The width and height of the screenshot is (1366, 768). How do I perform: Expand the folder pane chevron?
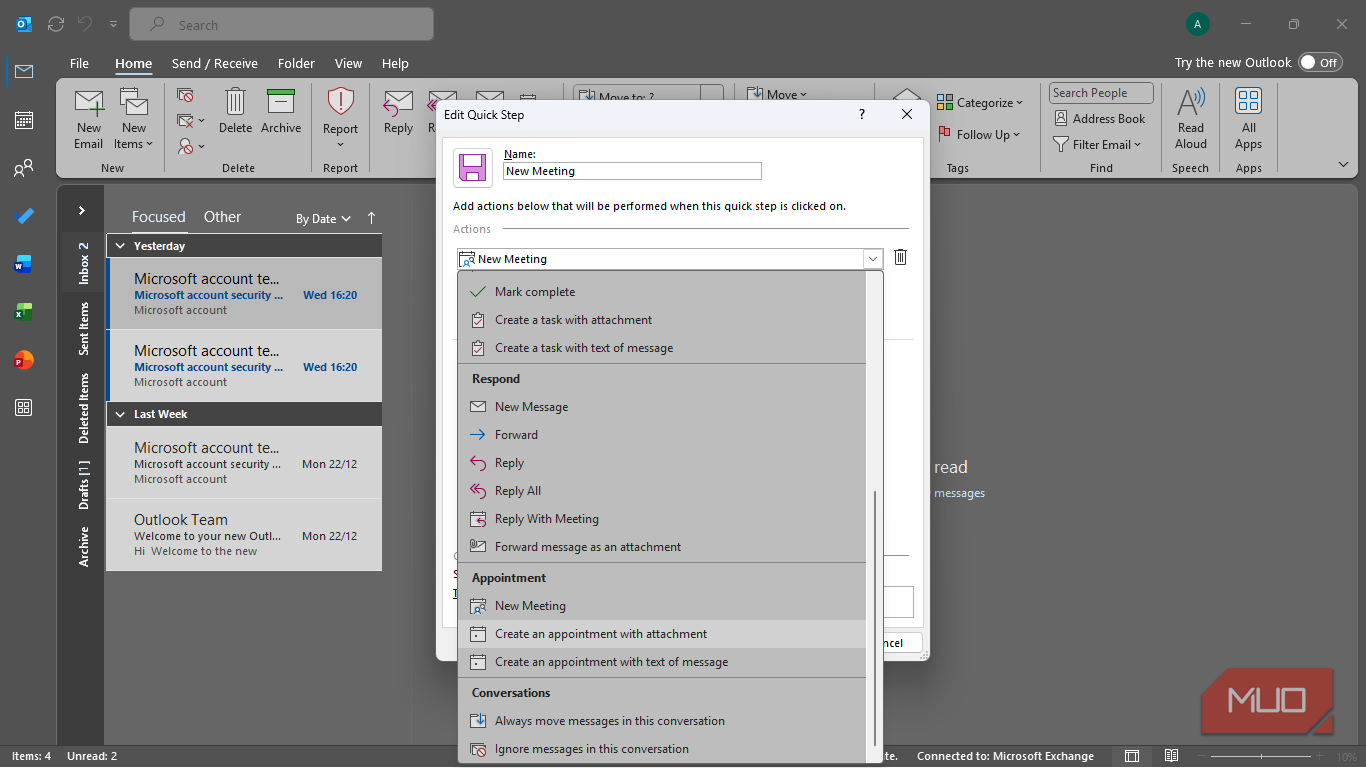[82, 211]
